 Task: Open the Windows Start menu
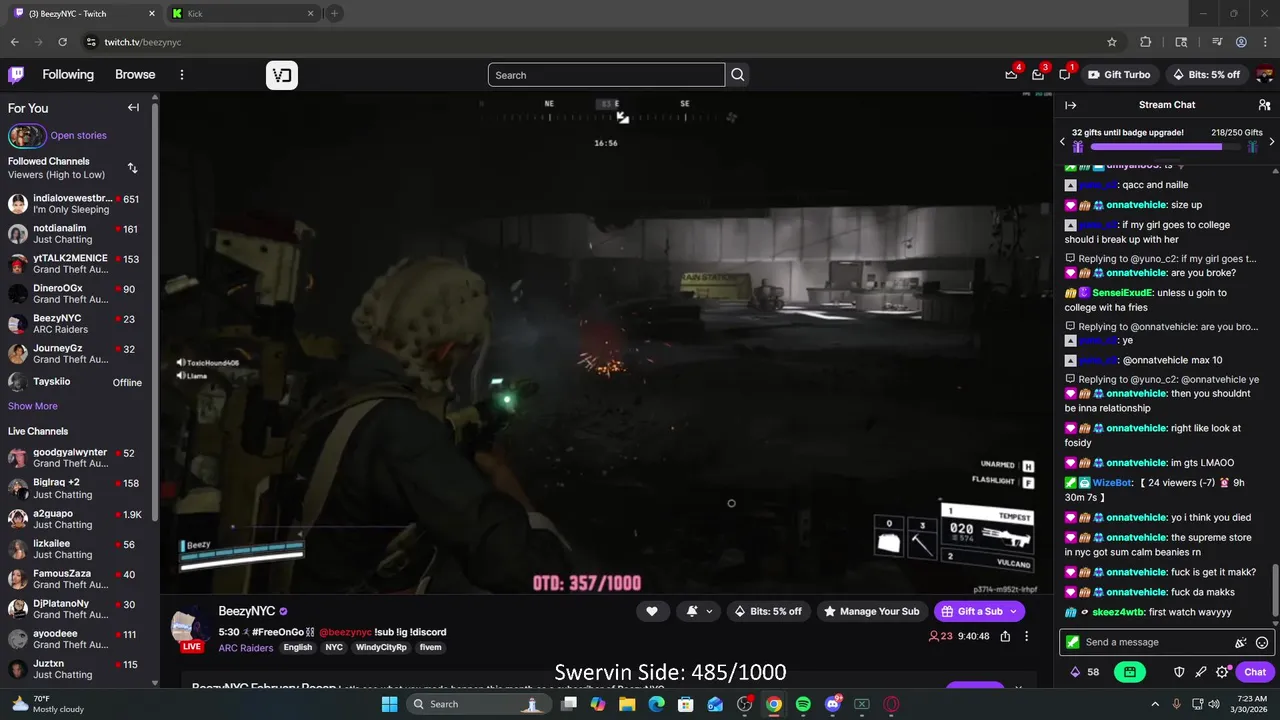(x=390, y=704)
